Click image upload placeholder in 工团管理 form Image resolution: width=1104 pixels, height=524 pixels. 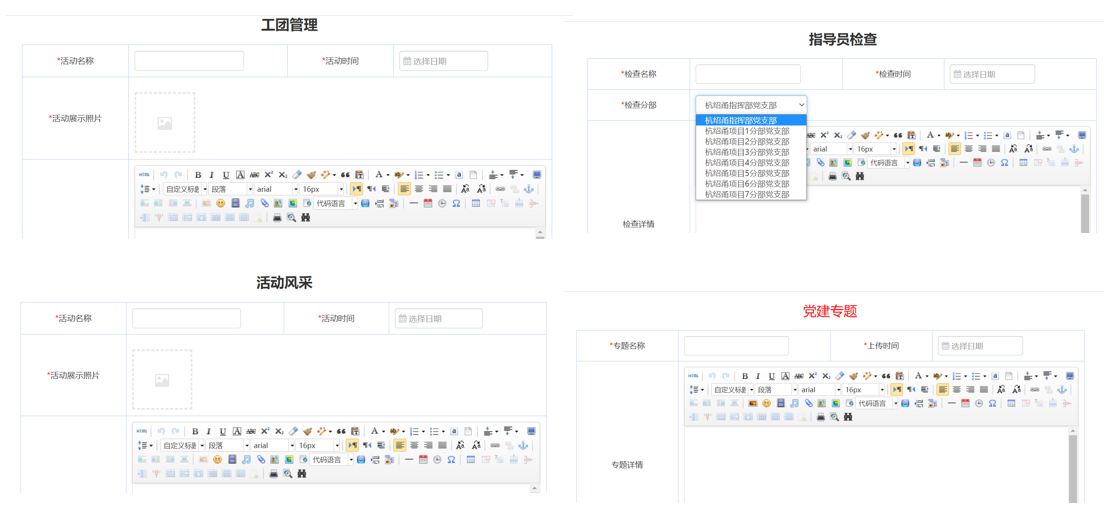[165, 123]
